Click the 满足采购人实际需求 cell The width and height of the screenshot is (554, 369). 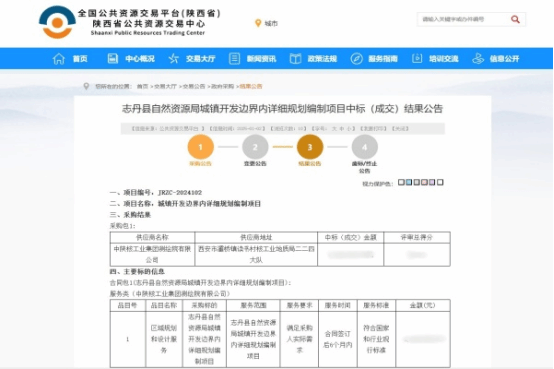(299, 339)
